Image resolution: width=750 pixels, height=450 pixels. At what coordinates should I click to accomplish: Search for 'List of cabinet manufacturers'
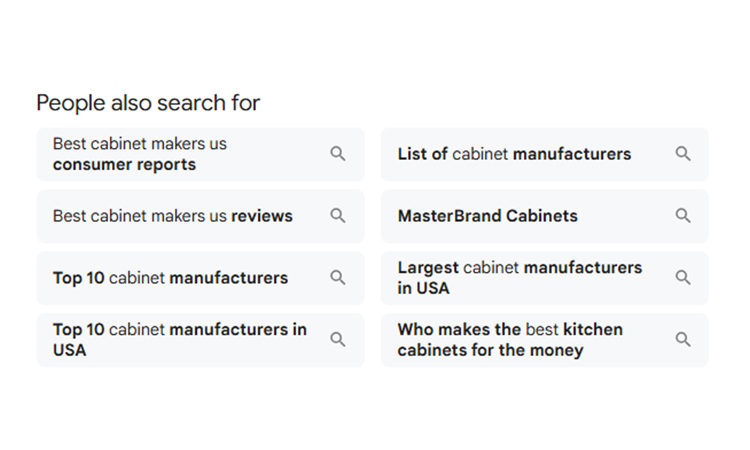(514, 154)
